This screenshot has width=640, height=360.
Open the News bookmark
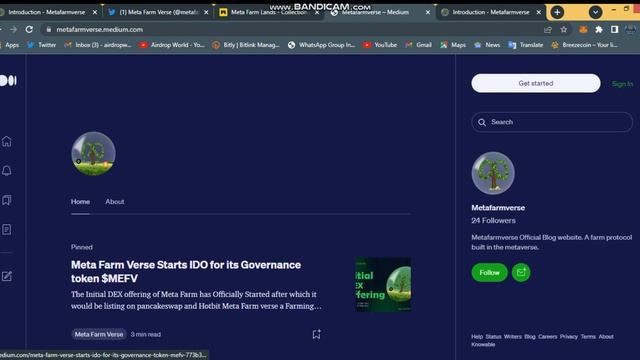click(x=487, y=45)
